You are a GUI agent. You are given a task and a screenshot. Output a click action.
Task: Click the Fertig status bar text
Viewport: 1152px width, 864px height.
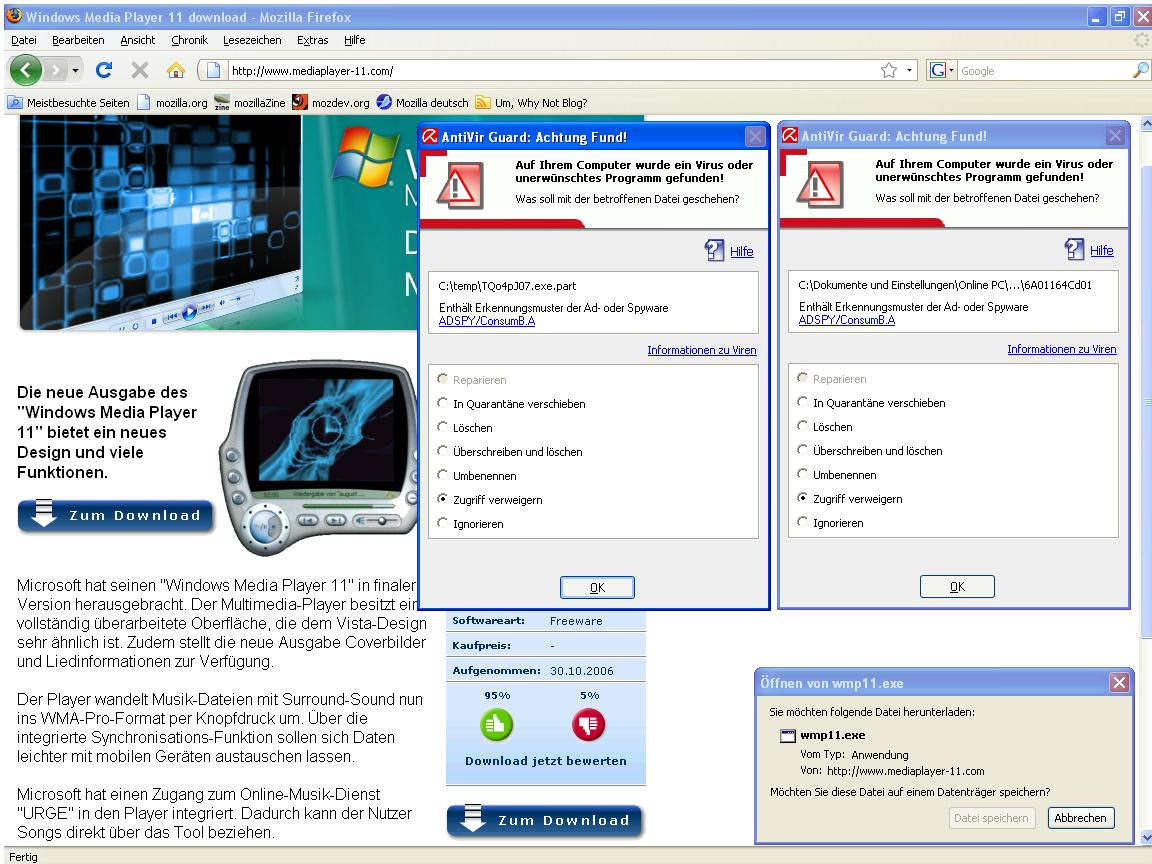tap(23, 857)
